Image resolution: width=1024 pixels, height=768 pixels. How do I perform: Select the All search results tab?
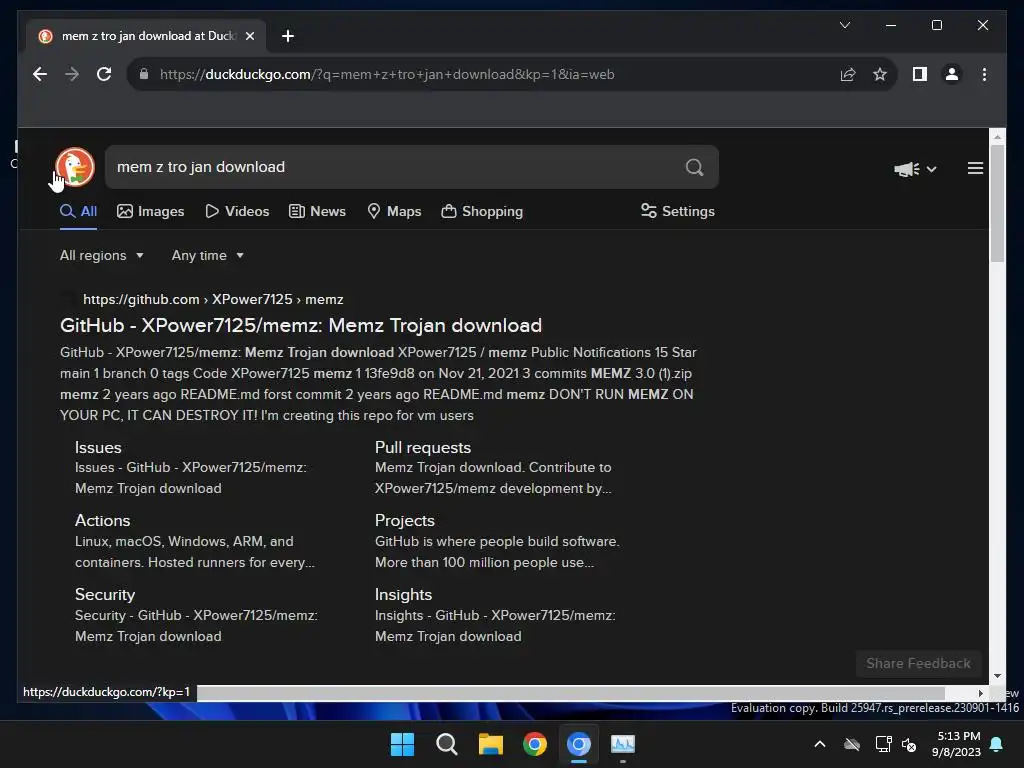(x=78, y=212)
